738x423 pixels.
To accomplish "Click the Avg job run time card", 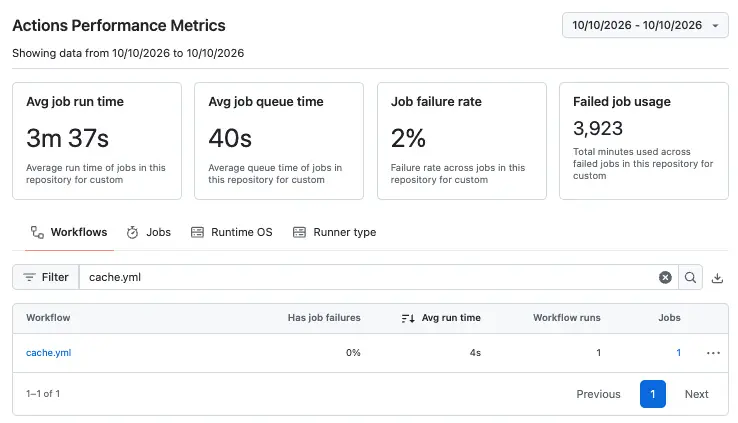I will 97,141.
